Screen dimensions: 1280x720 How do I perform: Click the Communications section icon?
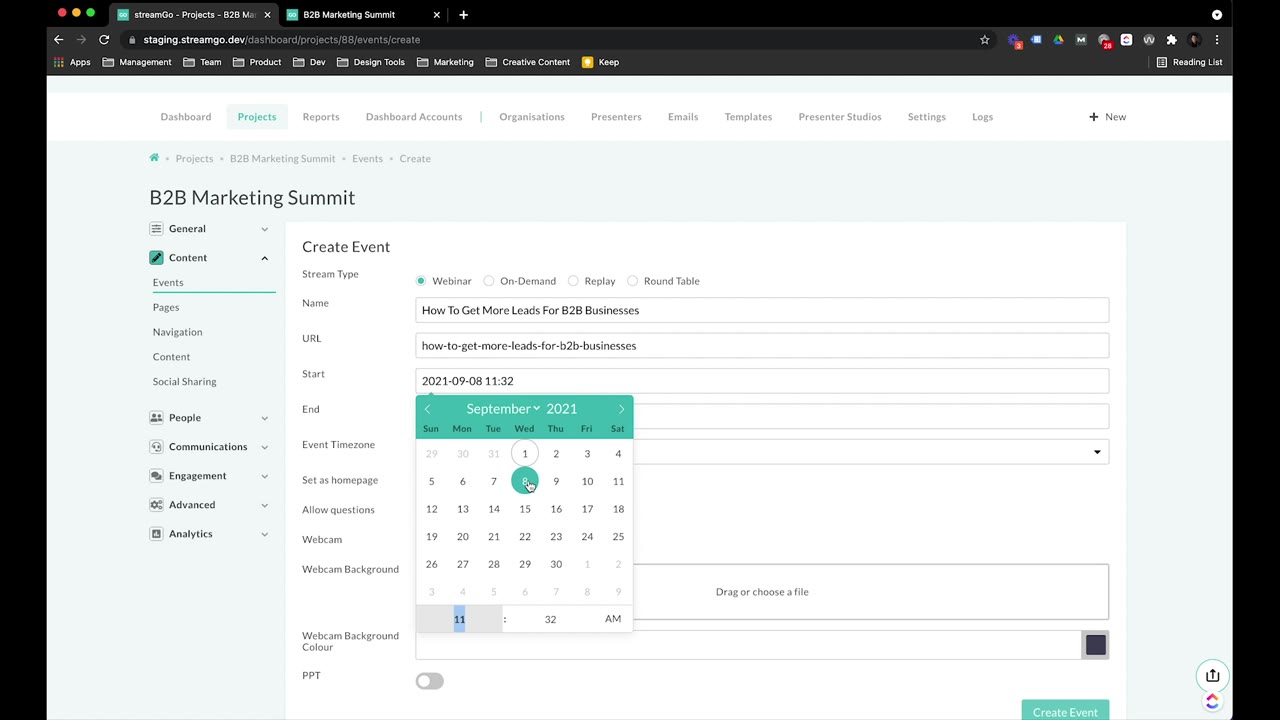click(x=156, y=447)
